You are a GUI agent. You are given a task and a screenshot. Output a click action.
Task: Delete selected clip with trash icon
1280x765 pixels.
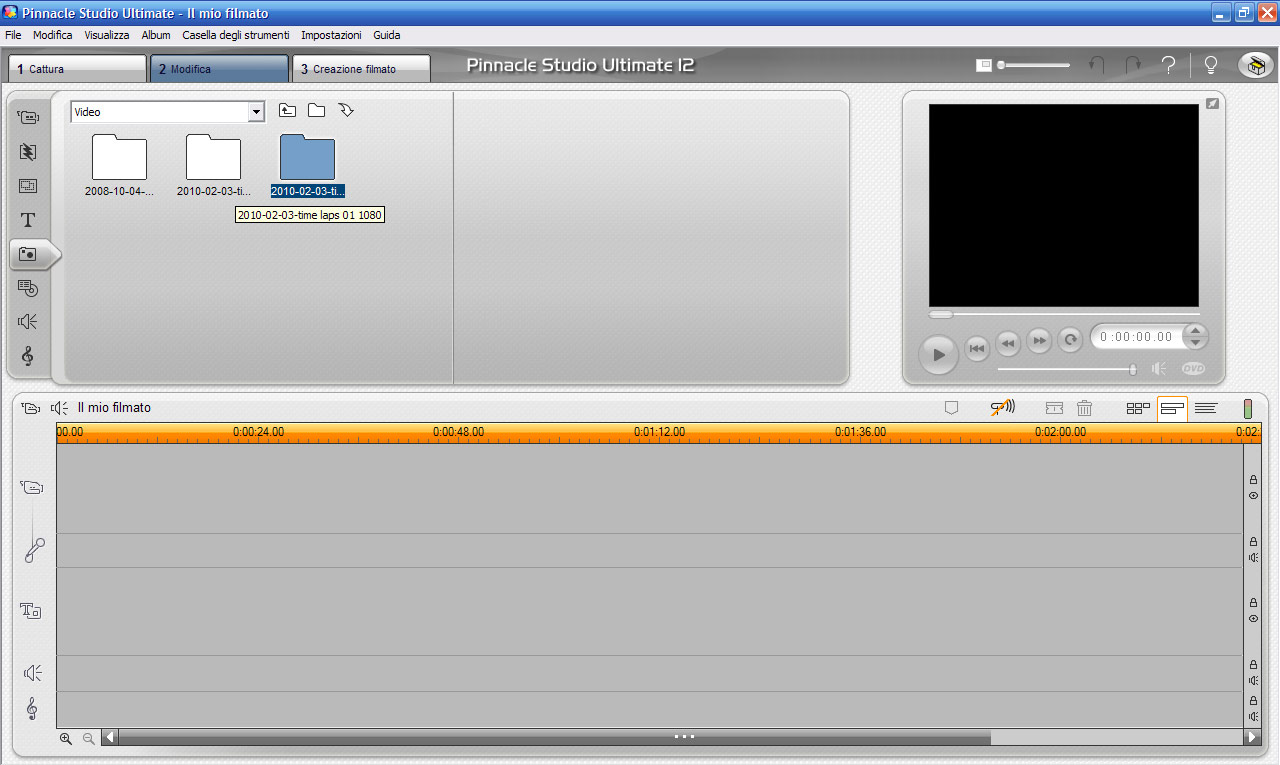(1084, 408)
